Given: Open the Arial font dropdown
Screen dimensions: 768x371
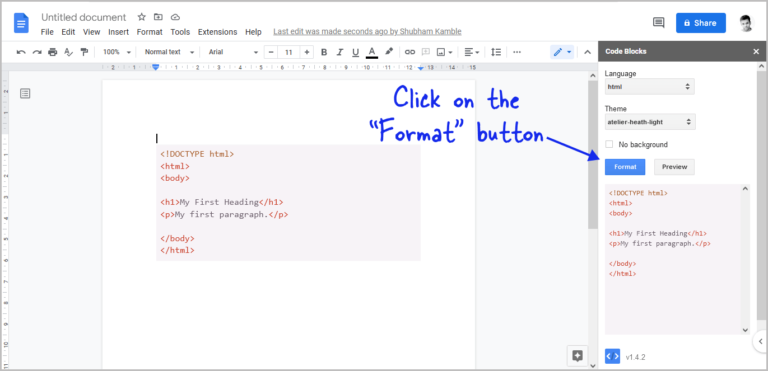Looking at the screenshot, I should coord(233,52).
